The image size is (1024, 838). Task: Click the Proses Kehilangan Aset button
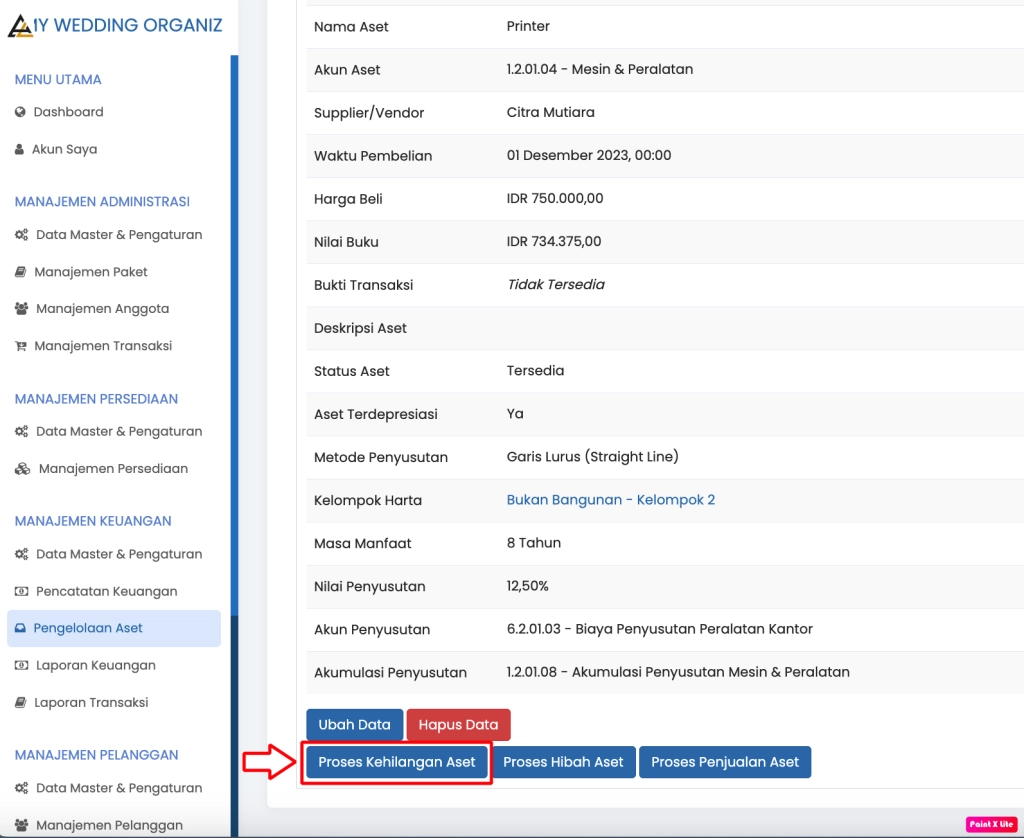tap(396, 761)
